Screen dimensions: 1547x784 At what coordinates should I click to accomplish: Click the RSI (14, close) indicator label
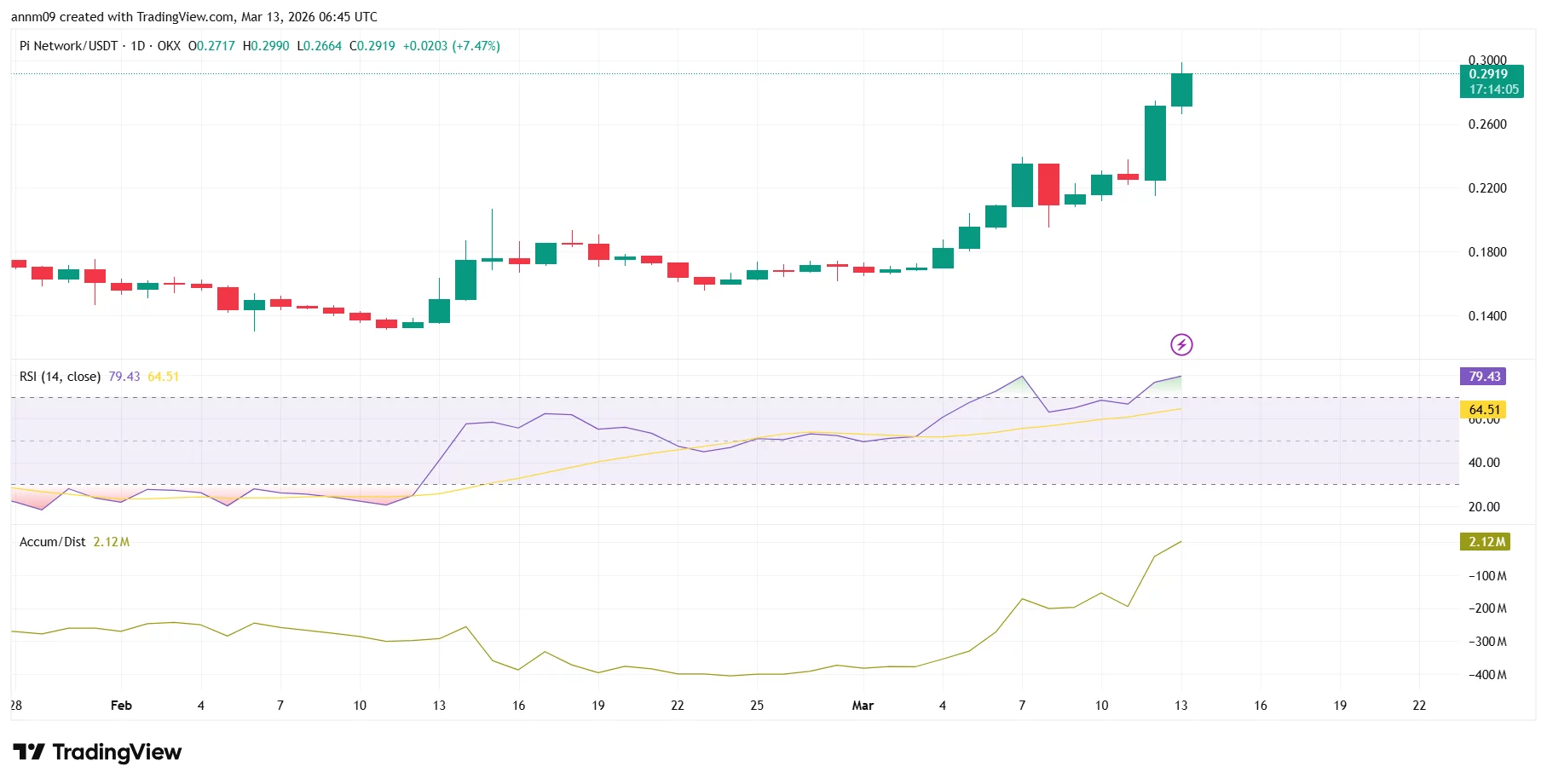[60, 376]
